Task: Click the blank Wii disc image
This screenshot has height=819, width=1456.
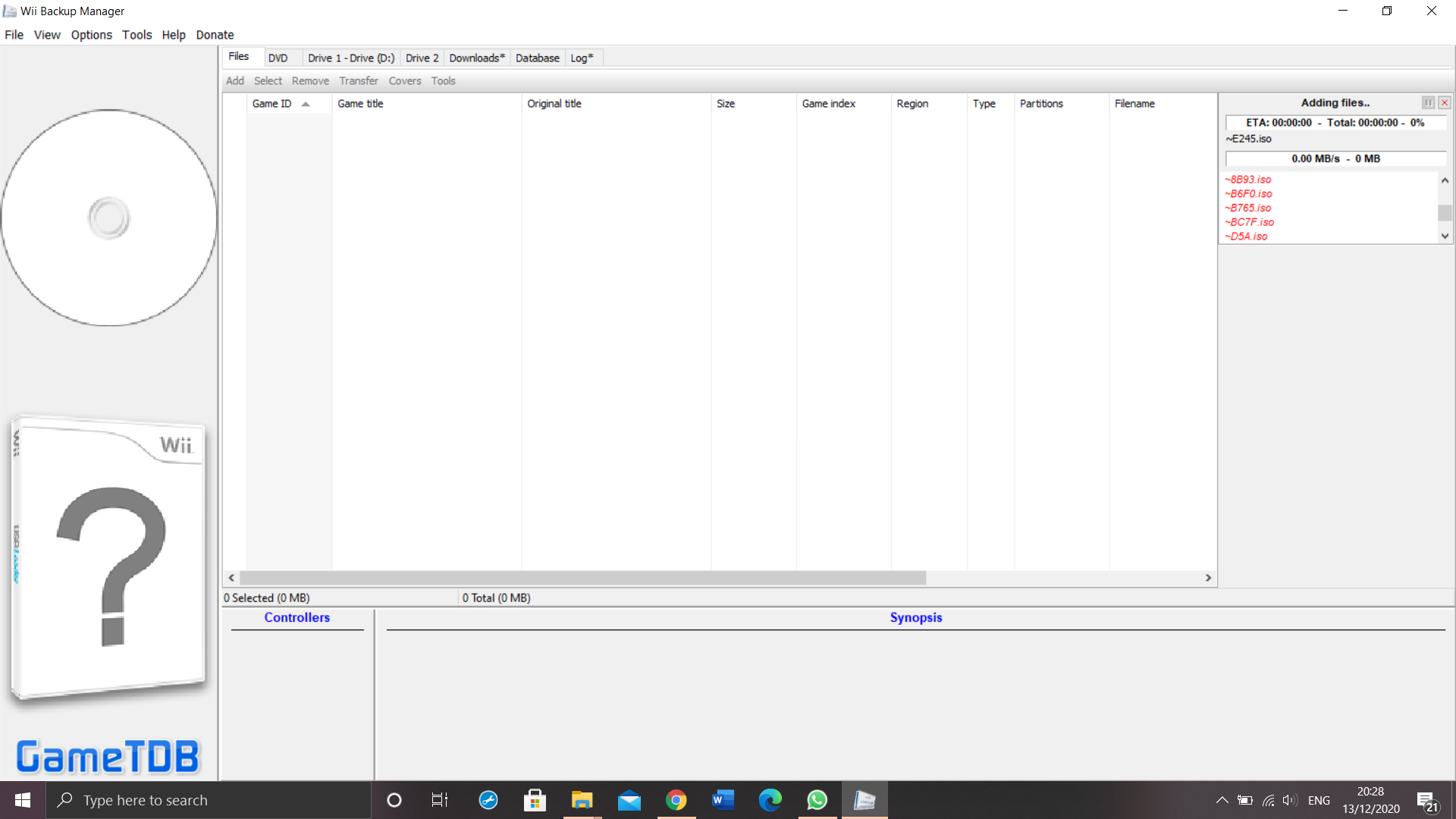Action: tap(109, 218)
